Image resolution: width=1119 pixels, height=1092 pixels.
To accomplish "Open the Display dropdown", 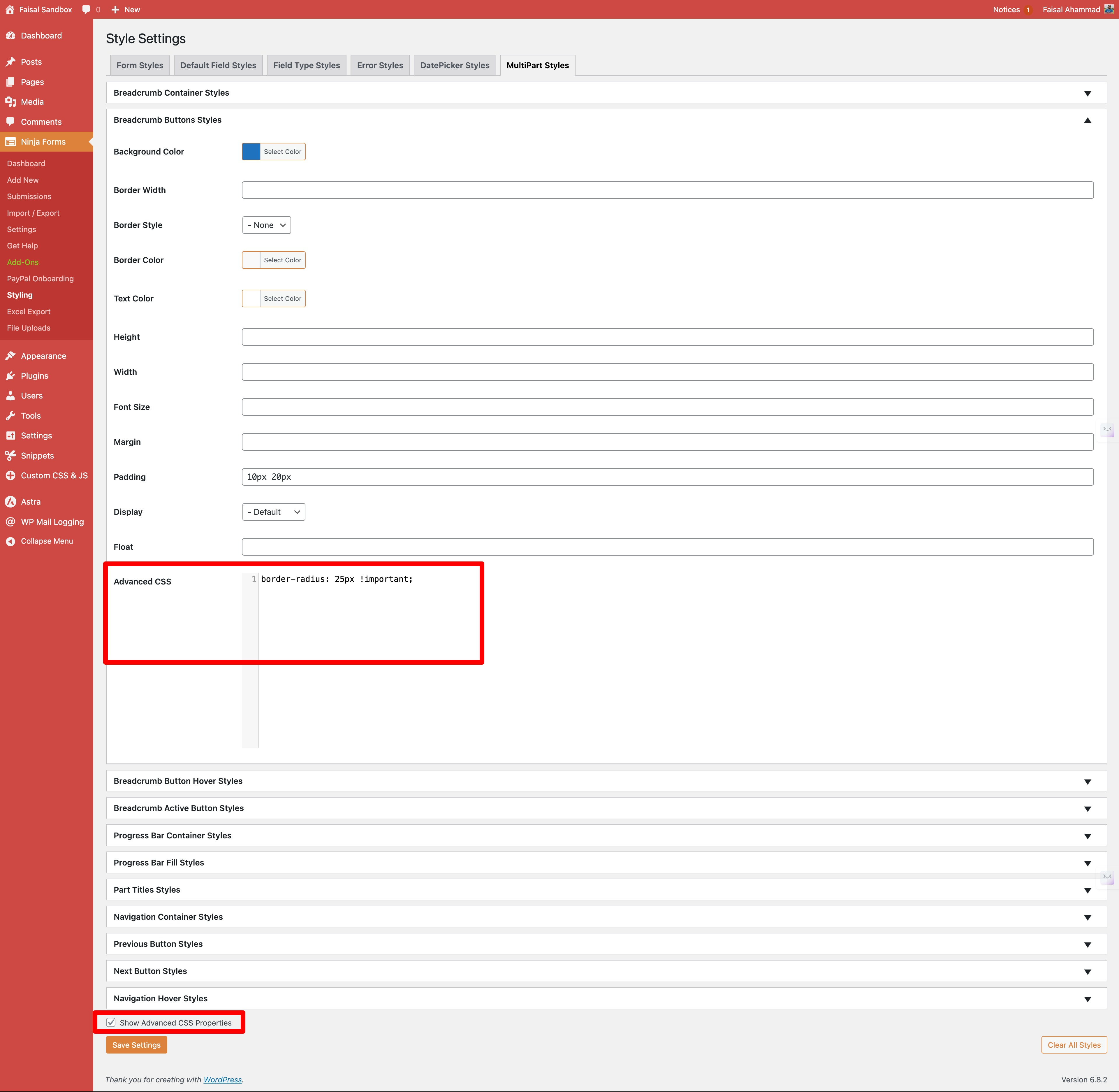I will click(273, 512).
